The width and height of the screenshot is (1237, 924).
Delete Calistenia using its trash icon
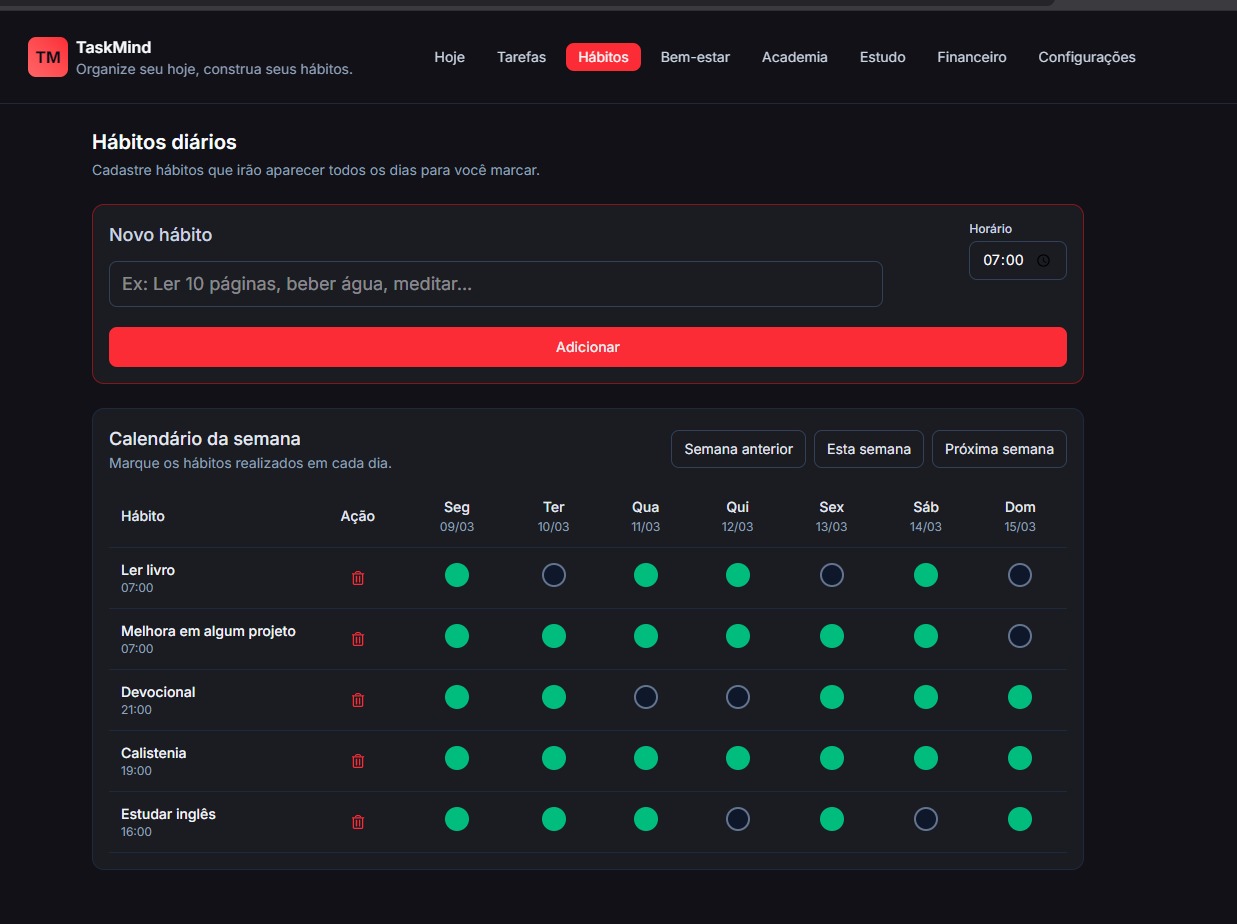click(358, 761)
